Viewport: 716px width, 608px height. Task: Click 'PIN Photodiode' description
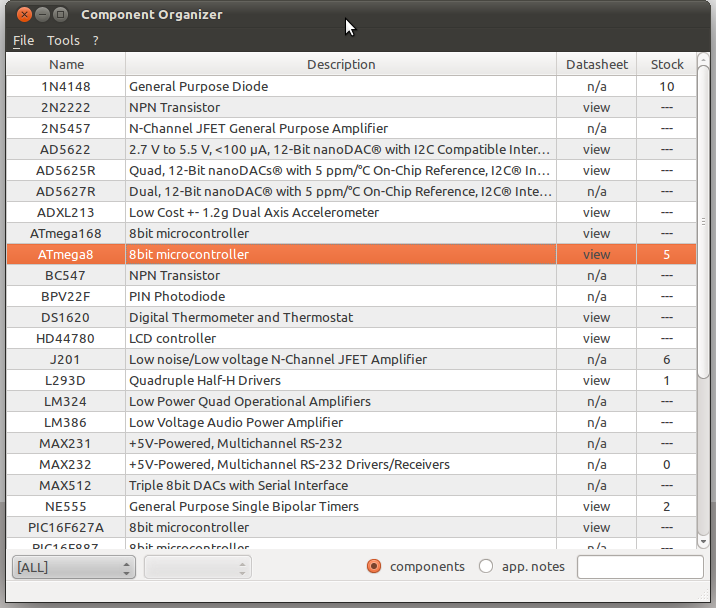pyautogui.click(x=177, y=297)
